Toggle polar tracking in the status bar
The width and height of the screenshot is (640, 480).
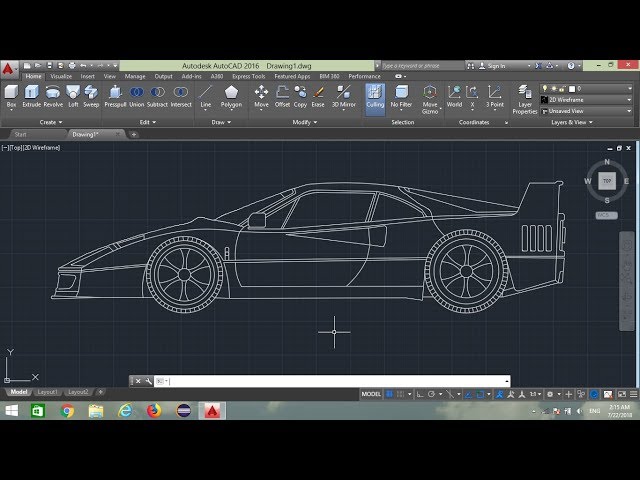click(431, 394)
